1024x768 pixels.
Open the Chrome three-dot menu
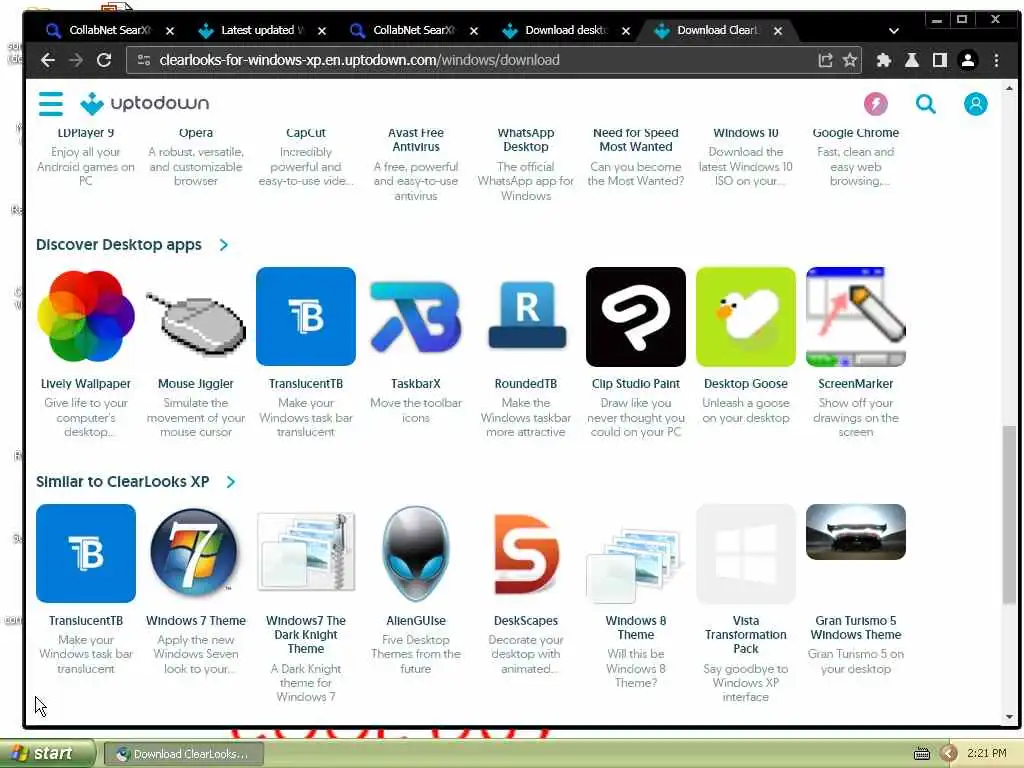997,61
